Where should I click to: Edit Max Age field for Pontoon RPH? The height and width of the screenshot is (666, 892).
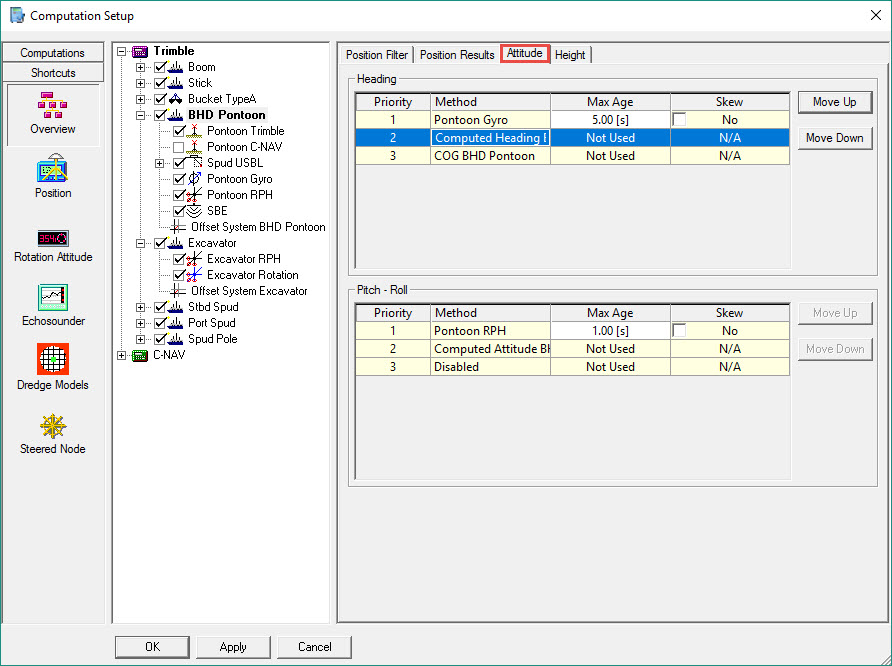609,331
